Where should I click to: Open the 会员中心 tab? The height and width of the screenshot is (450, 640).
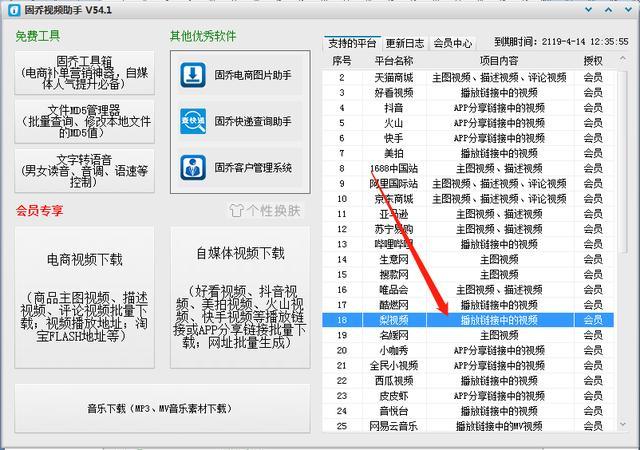453,43
